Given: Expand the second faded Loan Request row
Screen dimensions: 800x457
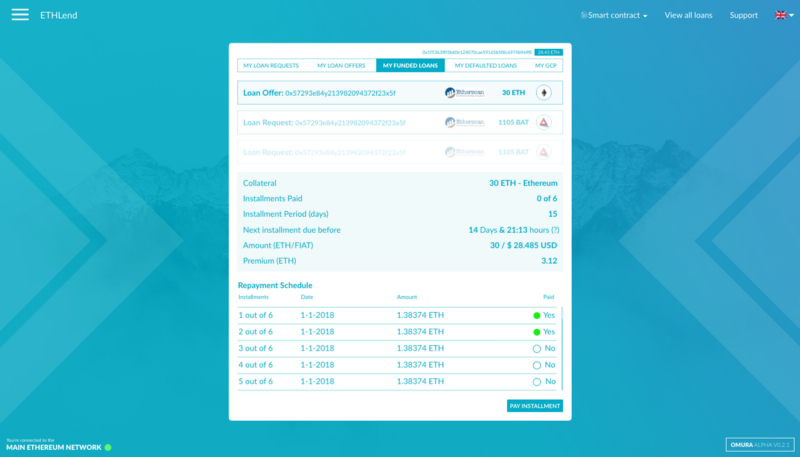Looking at the screenshot, I should click(x=400, y=152).
